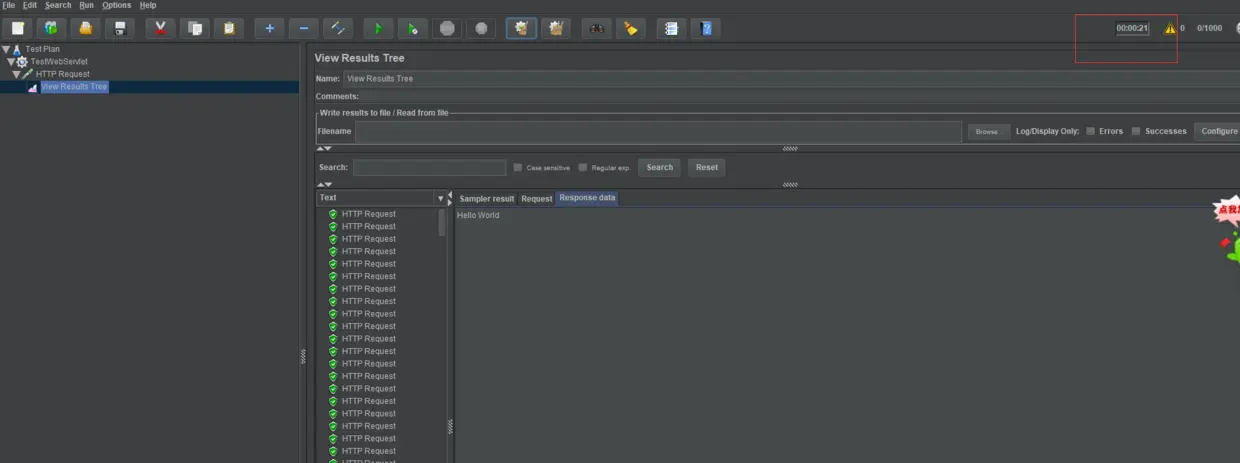The height and width of the screenshot is (463, 1240).
Task: Open Help with question mark icon
Action: [706, 28]
